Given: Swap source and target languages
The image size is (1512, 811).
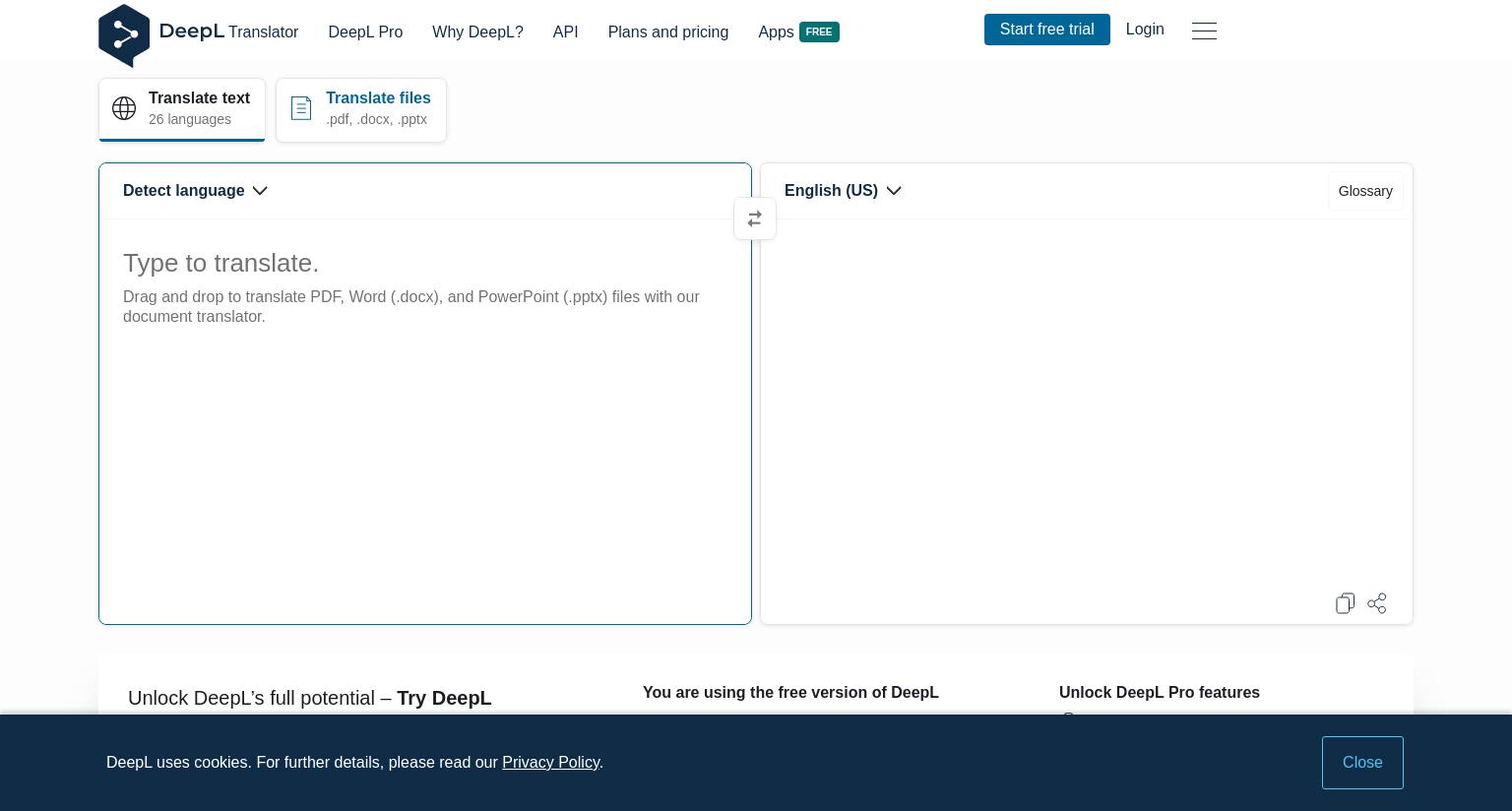Looking at the screenshot, I should tap(755, 218).
